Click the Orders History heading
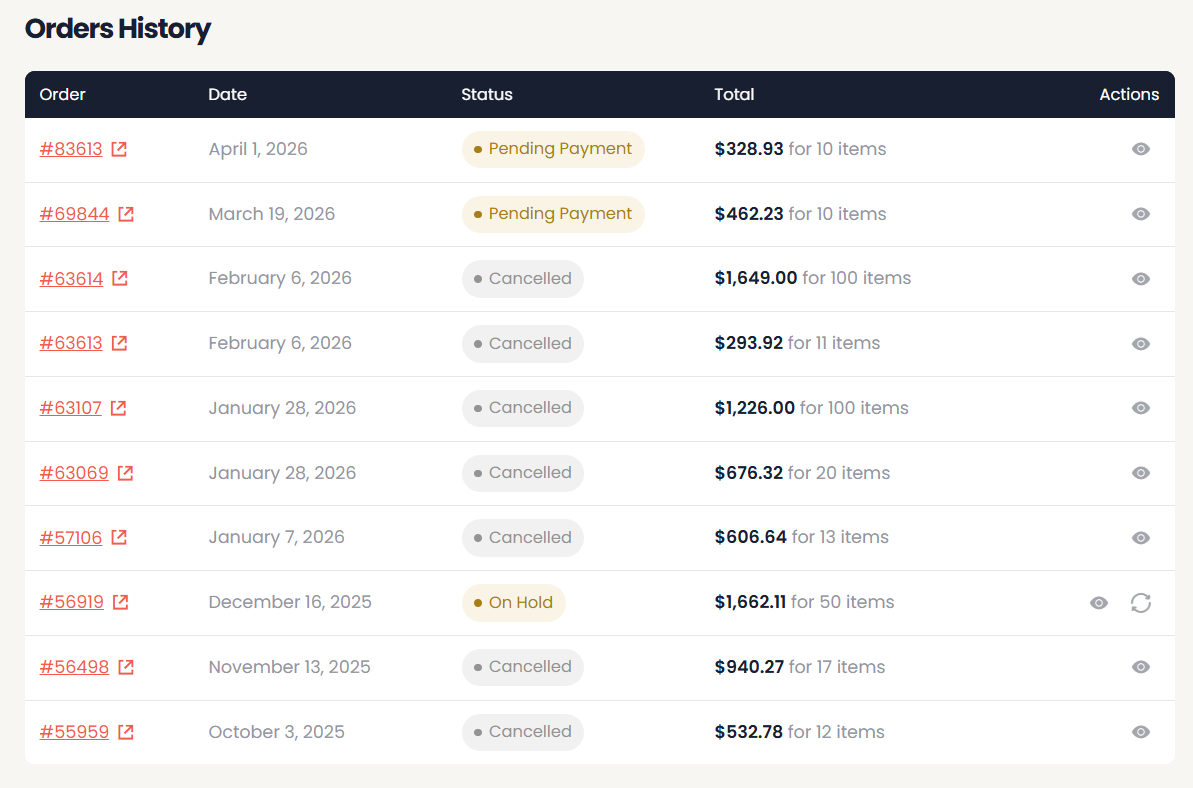 118,29
